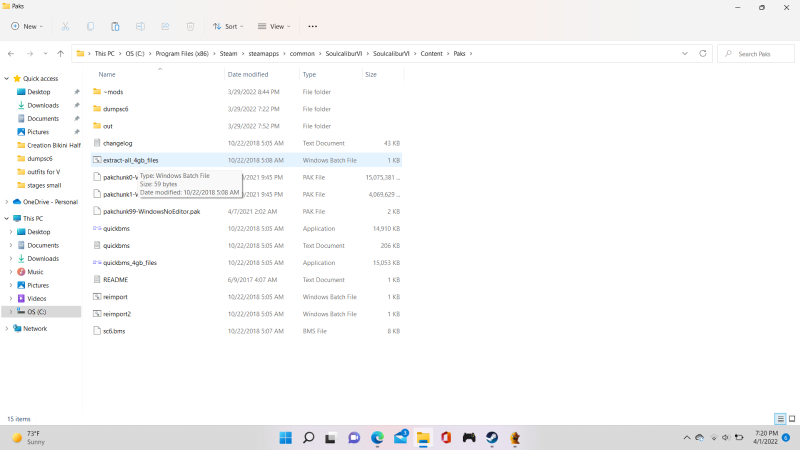Image resolution: width=800 pixels, height=450 pixels.
Task: Expand OneDrive - Personal tree node
Action: pos(7,202)
